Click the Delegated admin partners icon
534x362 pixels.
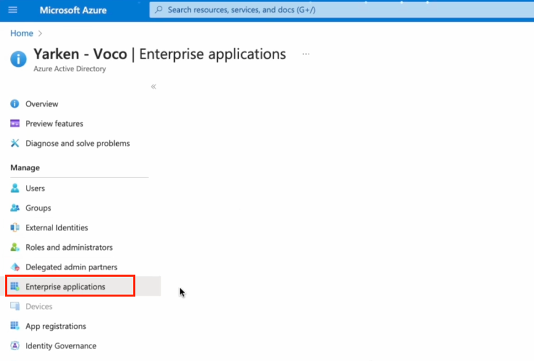15,267
